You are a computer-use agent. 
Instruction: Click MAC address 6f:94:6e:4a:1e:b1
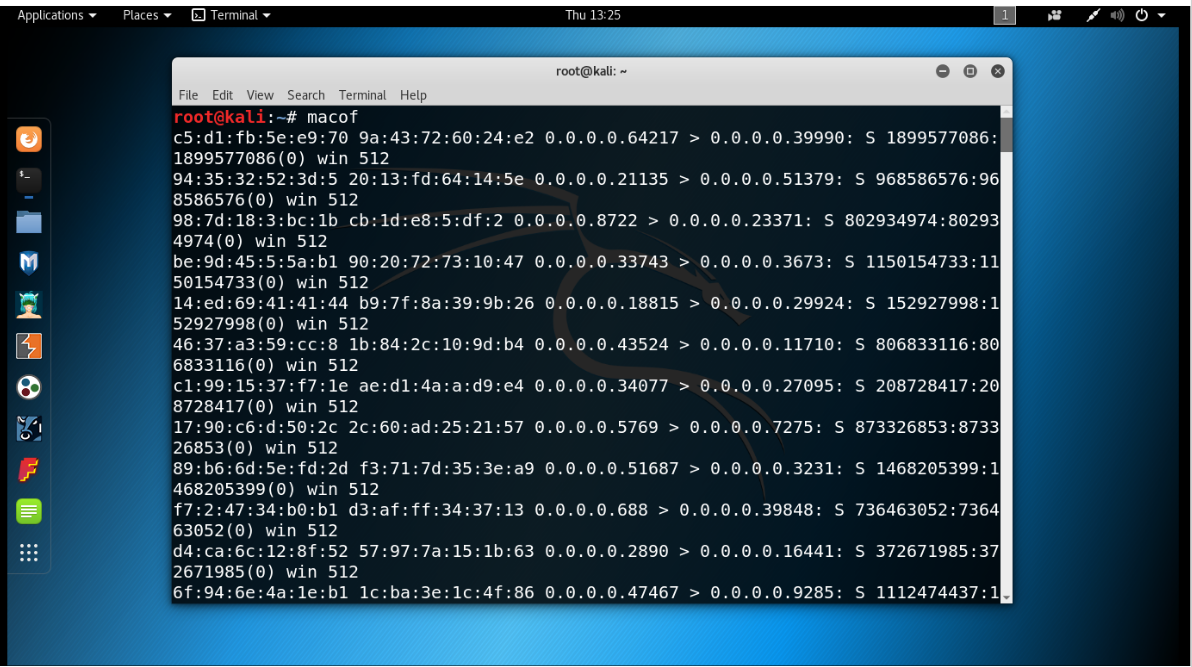[261, 592]
